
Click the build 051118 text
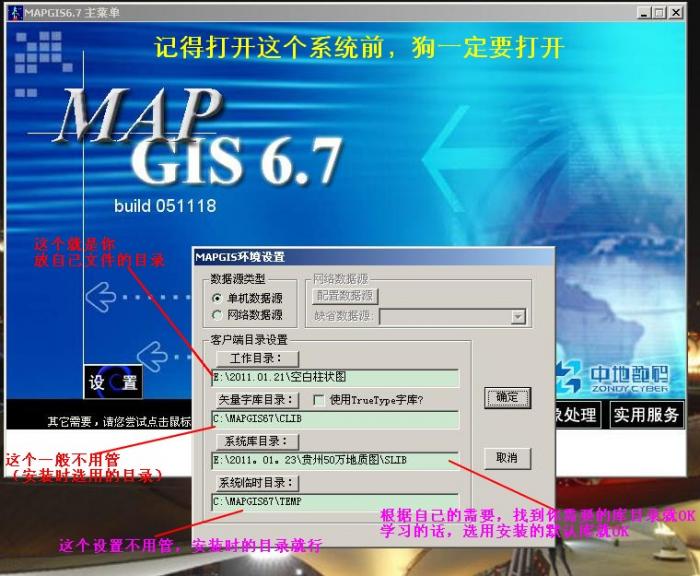tap(165, 206)
